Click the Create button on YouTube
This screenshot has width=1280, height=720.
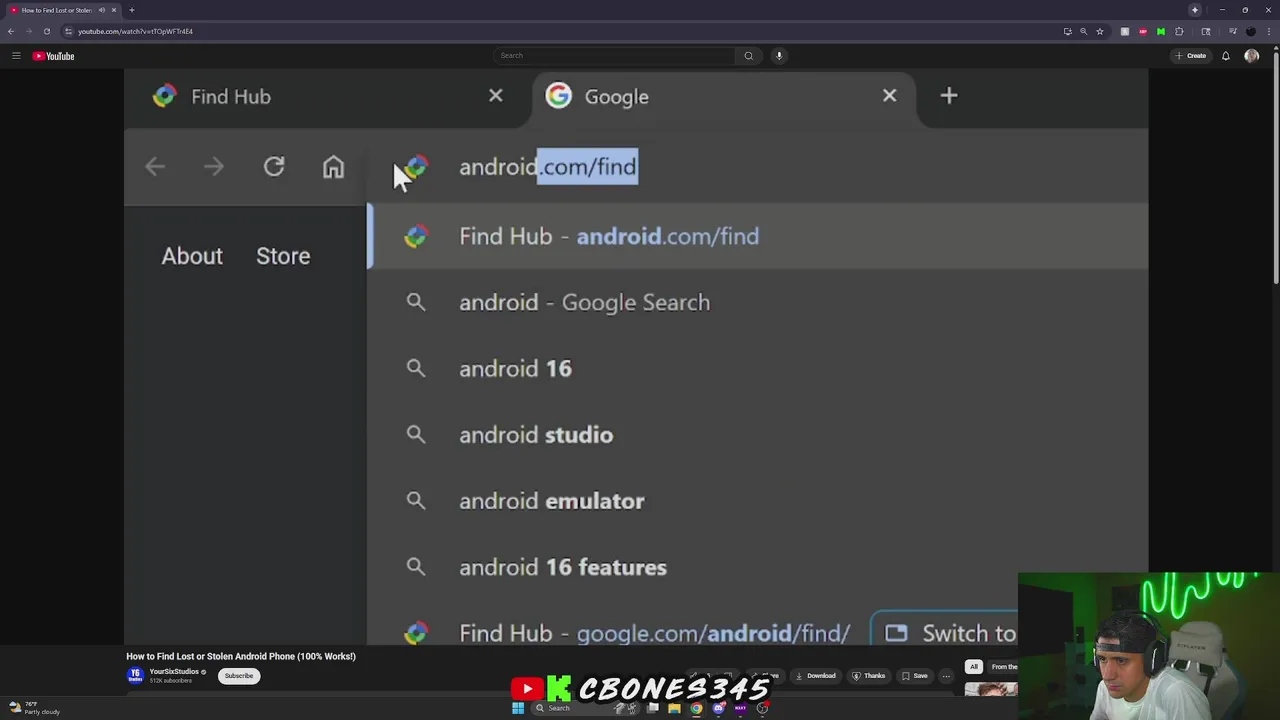[x=1191, y=56]
